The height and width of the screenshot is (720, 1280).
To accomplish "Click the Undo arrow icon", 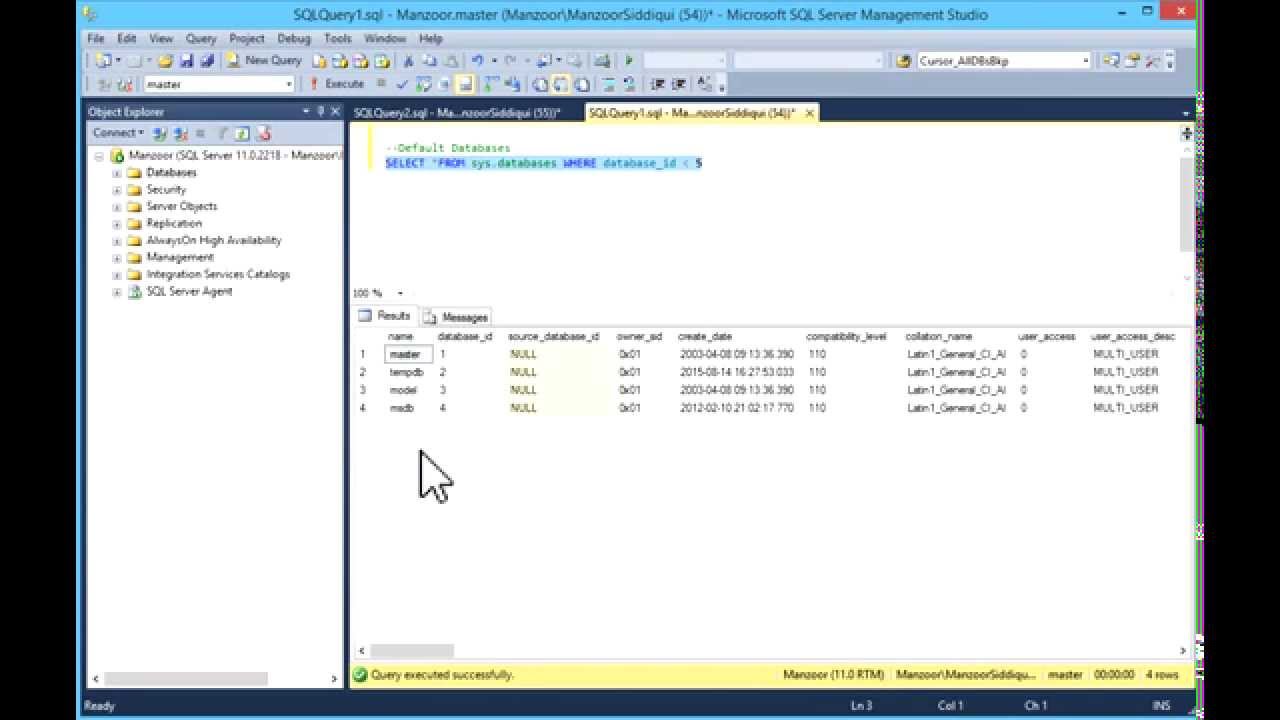I will tap(477, 61).
